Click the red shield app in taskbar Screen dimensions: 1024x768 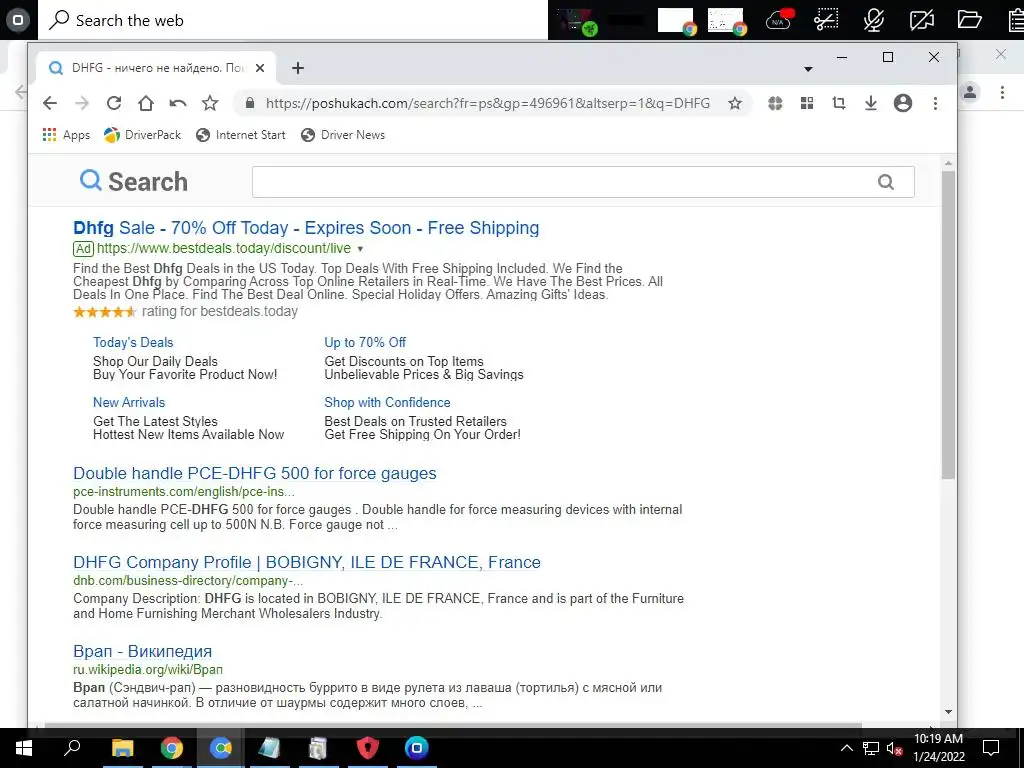[x=368, y=748]
